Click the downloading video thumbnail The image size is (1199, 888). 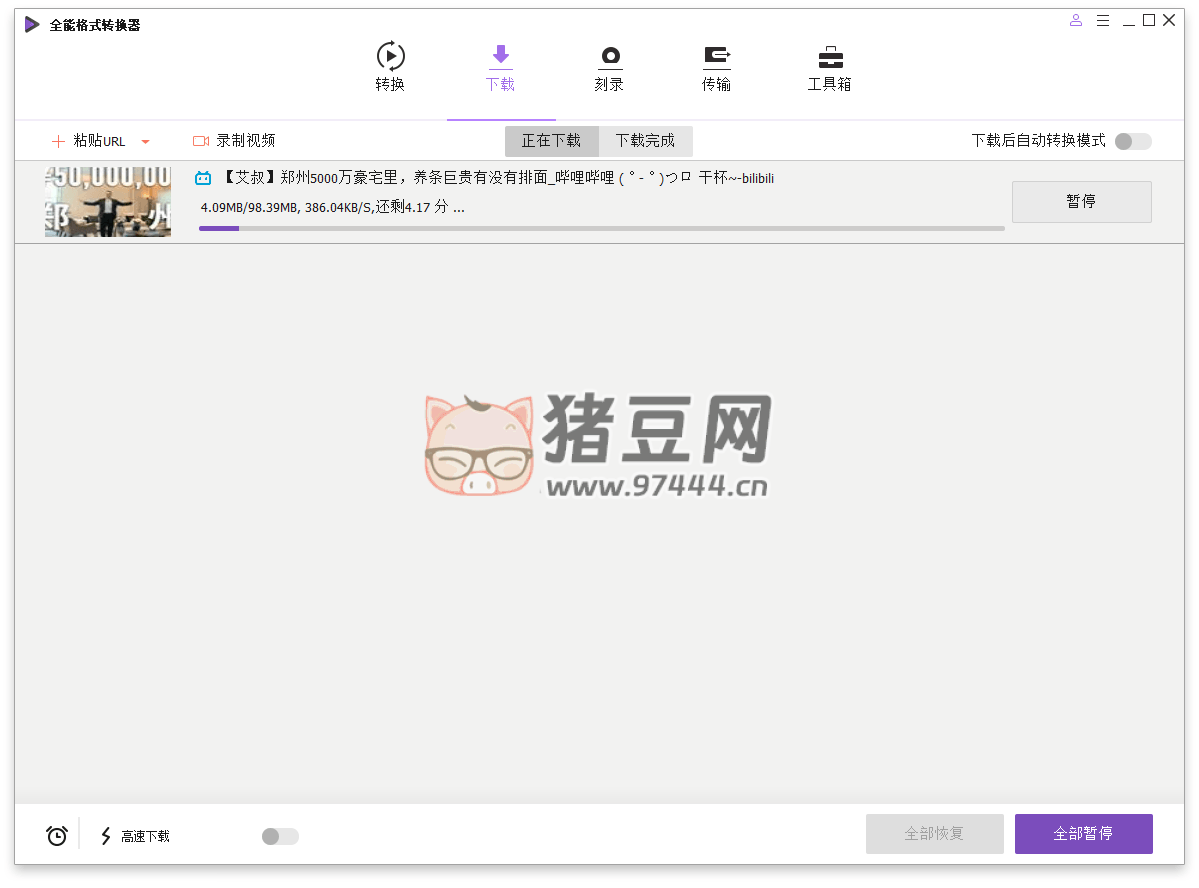(108, 202)
